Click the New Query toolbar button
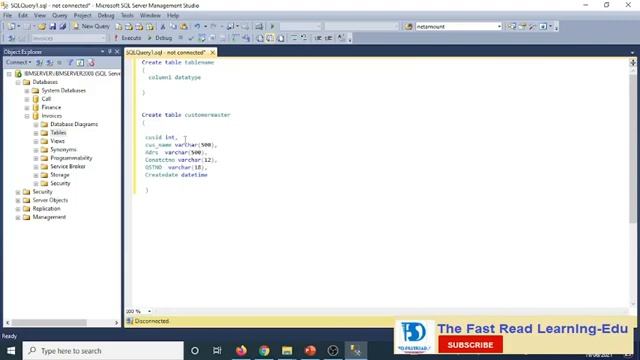Image resolution: width=640 pixels, height=360 pixels. [91, 26]
